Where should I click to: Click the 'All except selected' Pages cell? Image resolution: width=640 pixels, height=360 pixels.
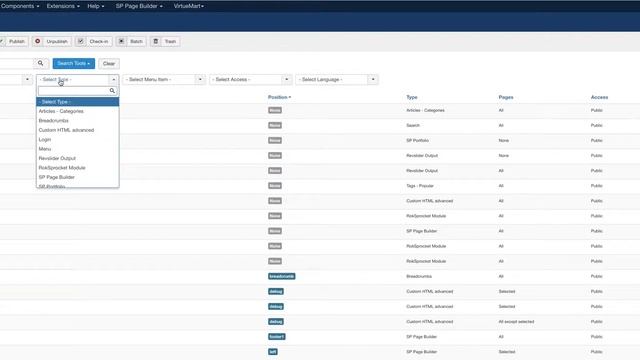516,322
